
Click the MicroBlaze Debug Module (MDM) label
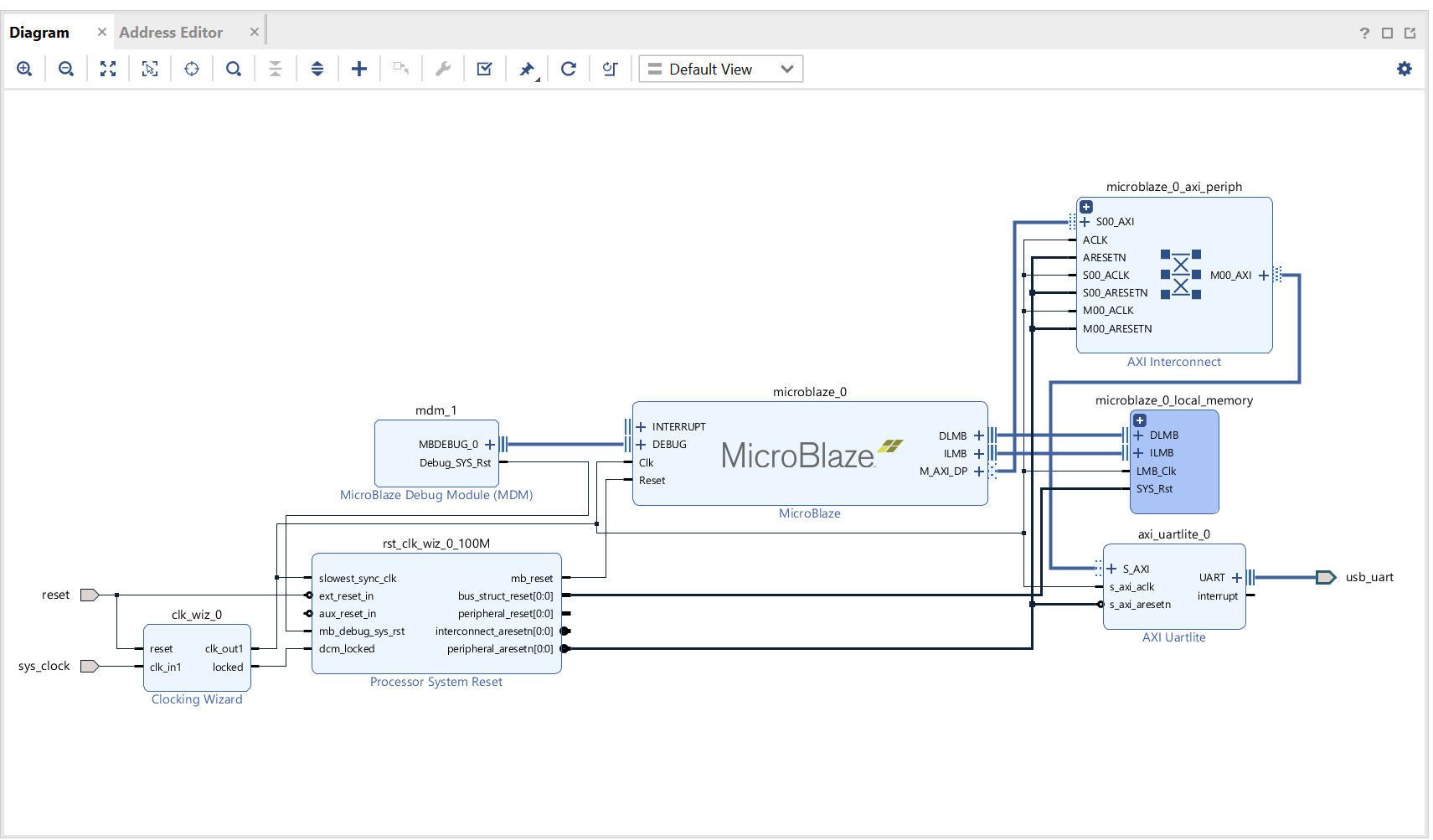pos(436,495)
